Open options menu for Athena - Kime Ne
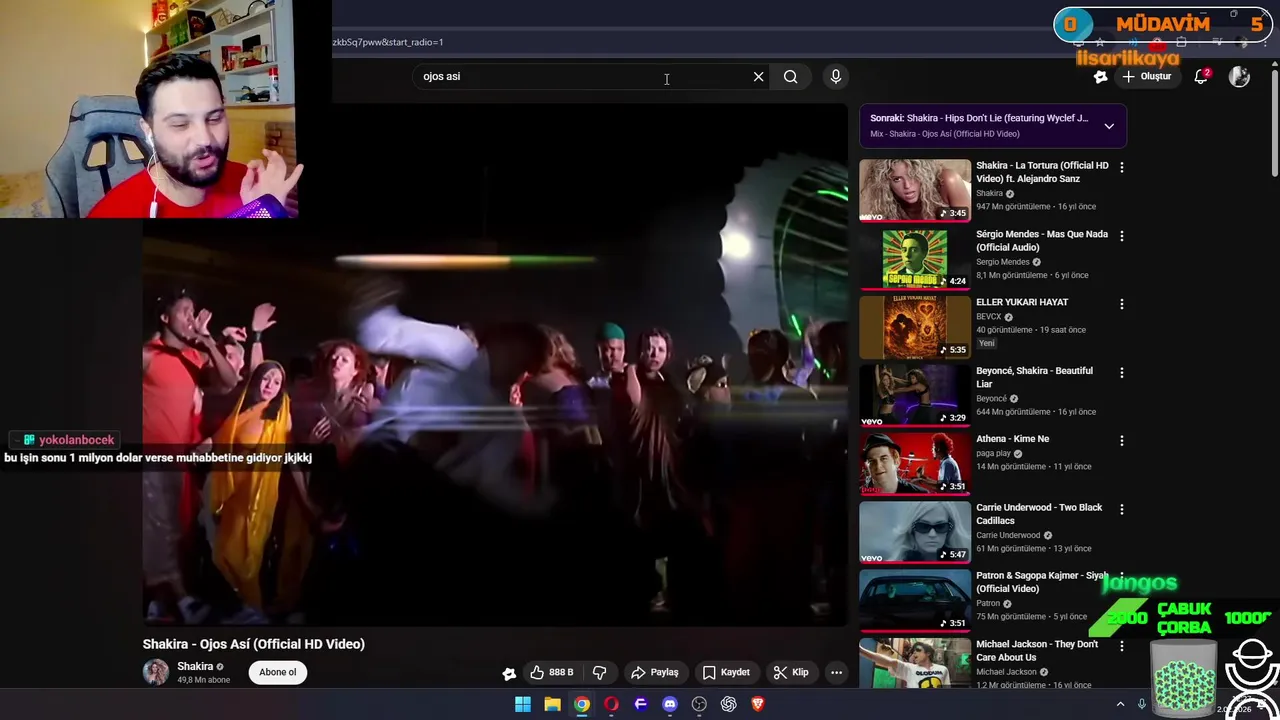 pos(1121,440)
